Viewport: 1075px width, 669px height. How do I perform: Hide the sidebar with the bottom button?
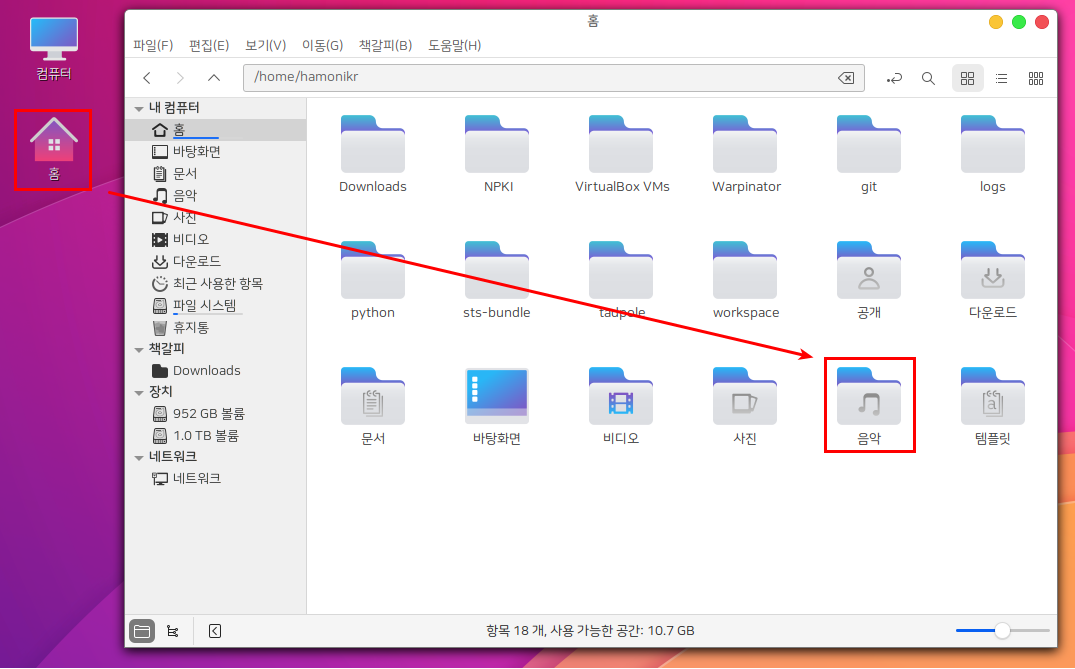pyautogui.click(x=214, y=631)
